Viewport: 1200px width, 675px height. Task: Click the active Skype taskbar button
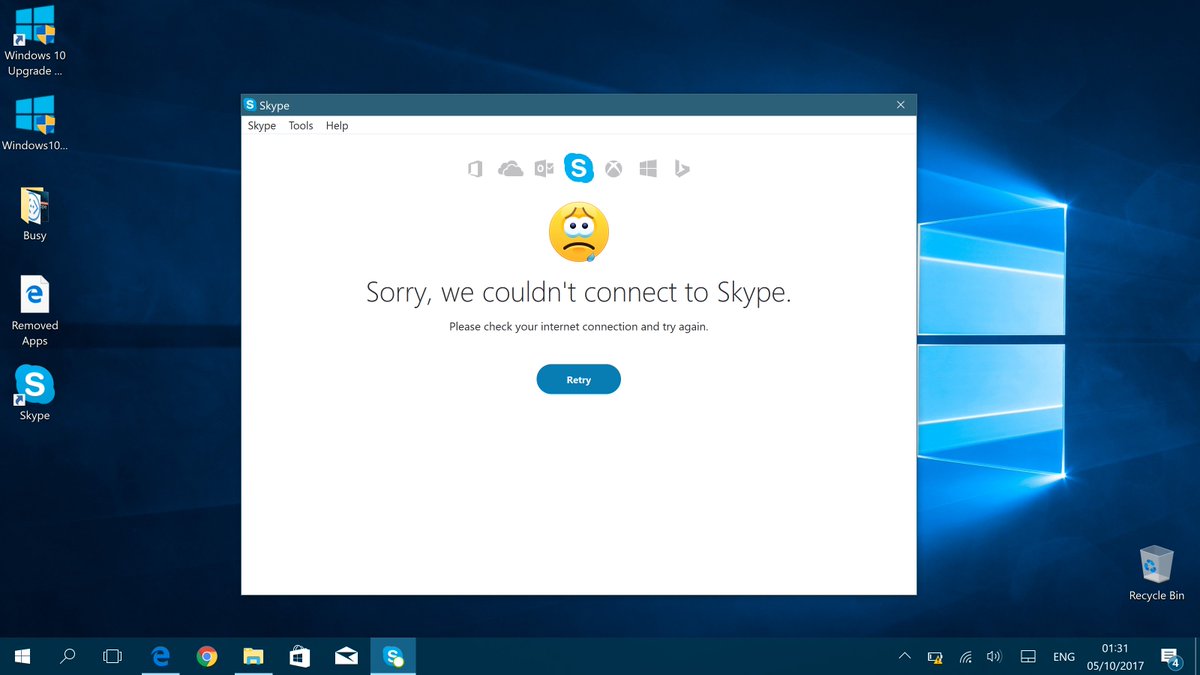pyautogui.click(x=393, y=656)
